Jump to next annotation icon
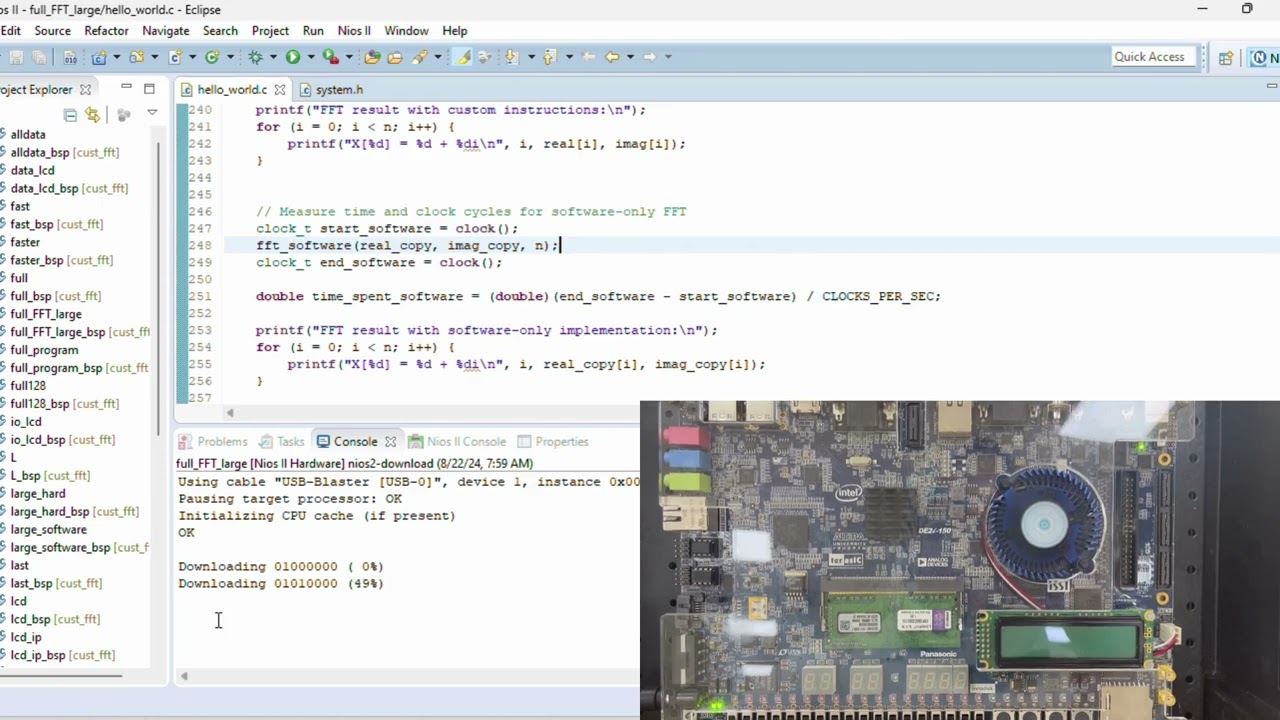Screen dimensions: 1280x720 (x=512, y=57)
